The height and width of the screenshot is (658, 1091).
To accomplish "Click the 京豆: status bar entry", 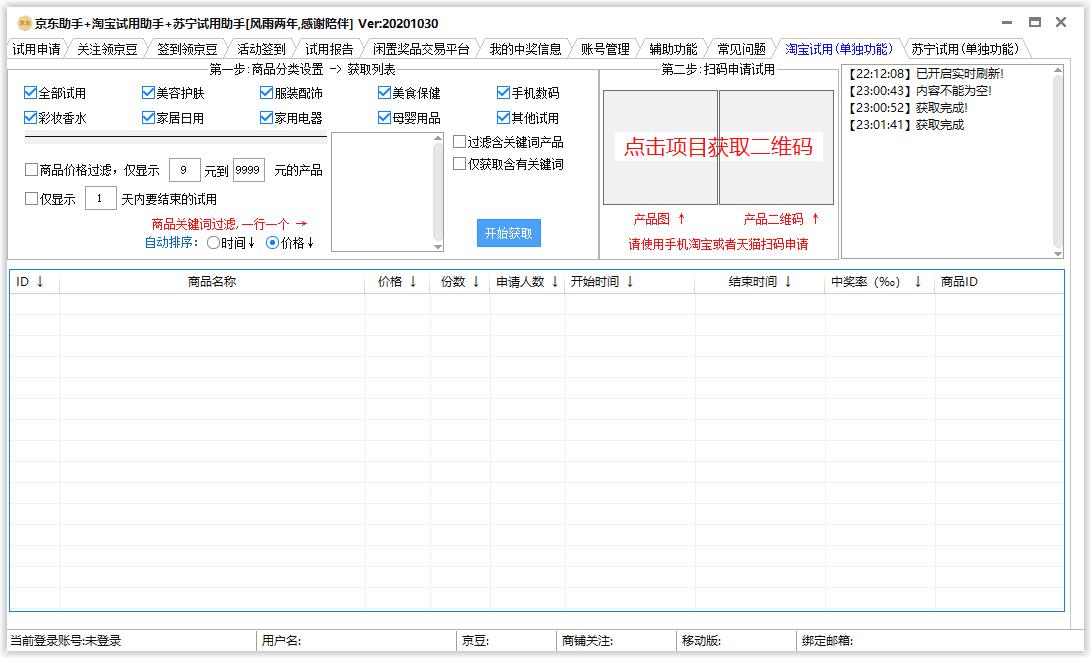I will tap(475, 641).
